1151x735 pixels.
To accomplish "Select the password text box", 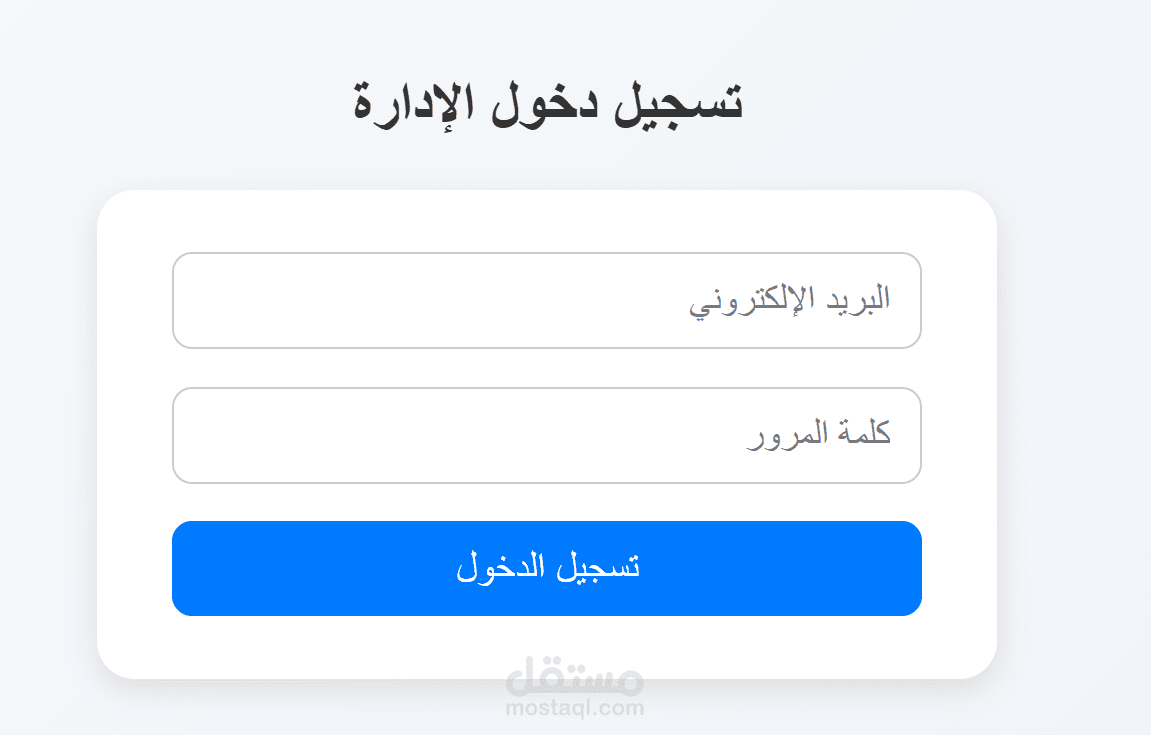I will point(546,435).
